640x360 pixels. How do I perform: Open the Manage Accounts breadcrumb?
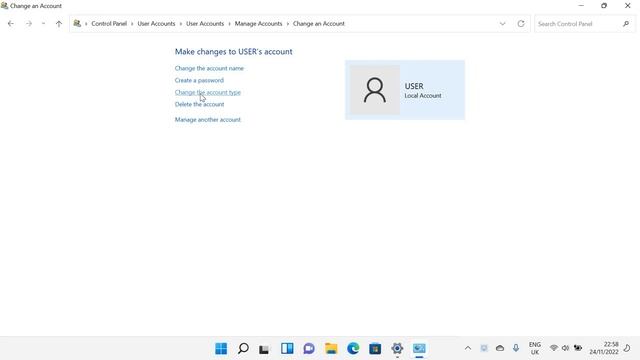[258, 24]
